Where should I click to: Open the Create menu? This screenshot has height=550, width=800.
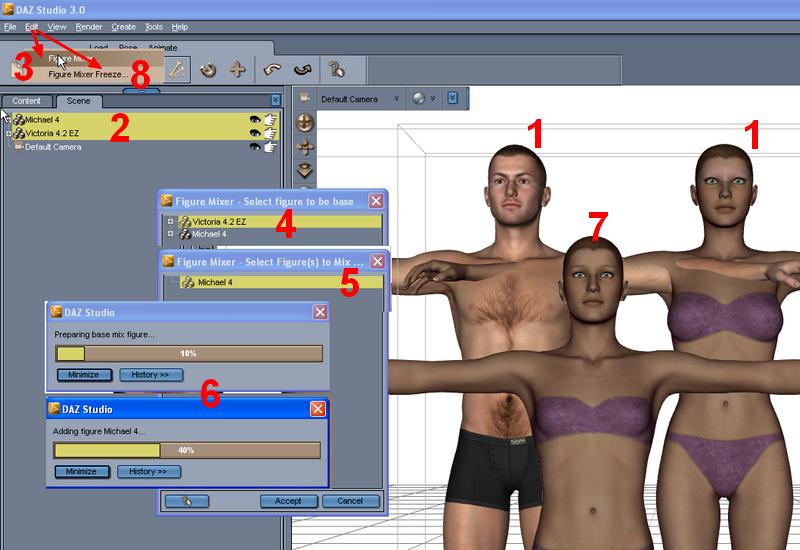[x=123, y=27]
